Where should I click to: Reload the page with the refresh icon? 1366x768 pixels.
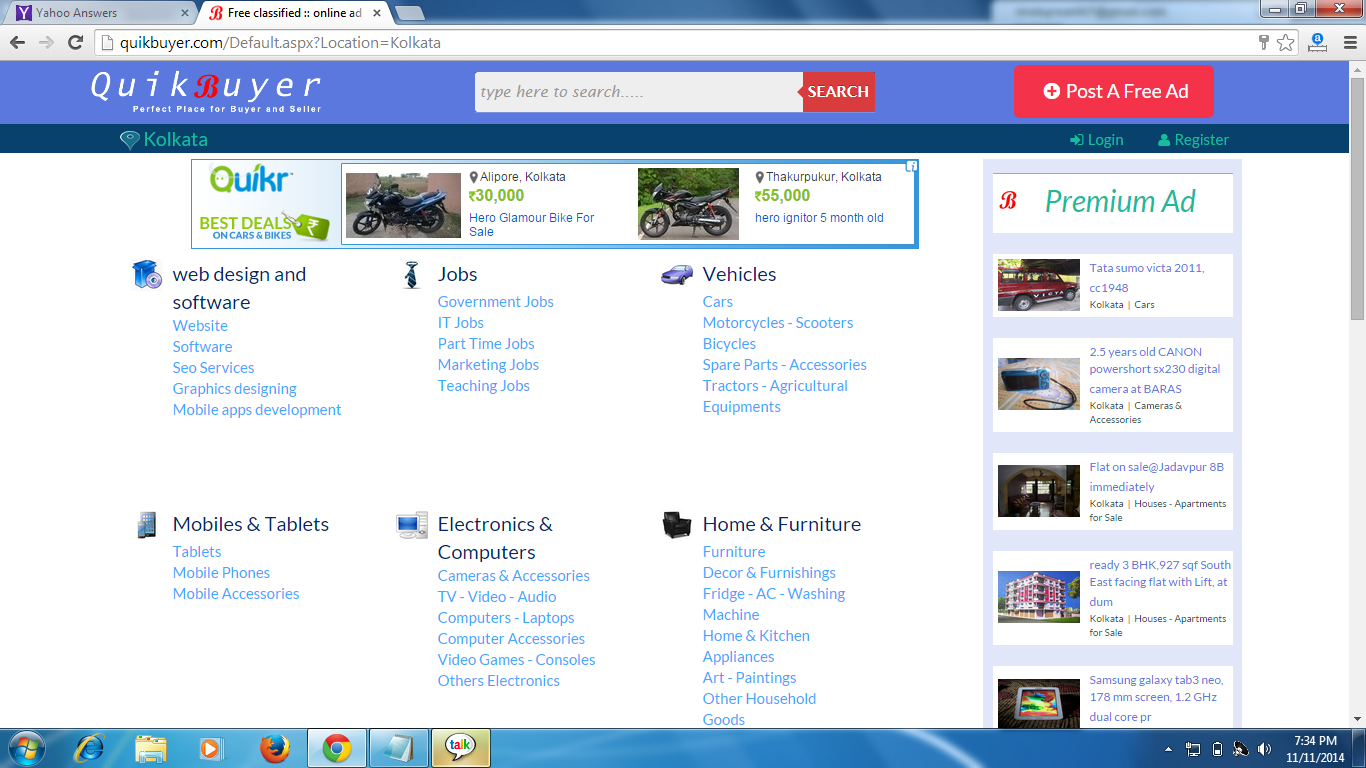pyautogui.click(x=75, y=42)
